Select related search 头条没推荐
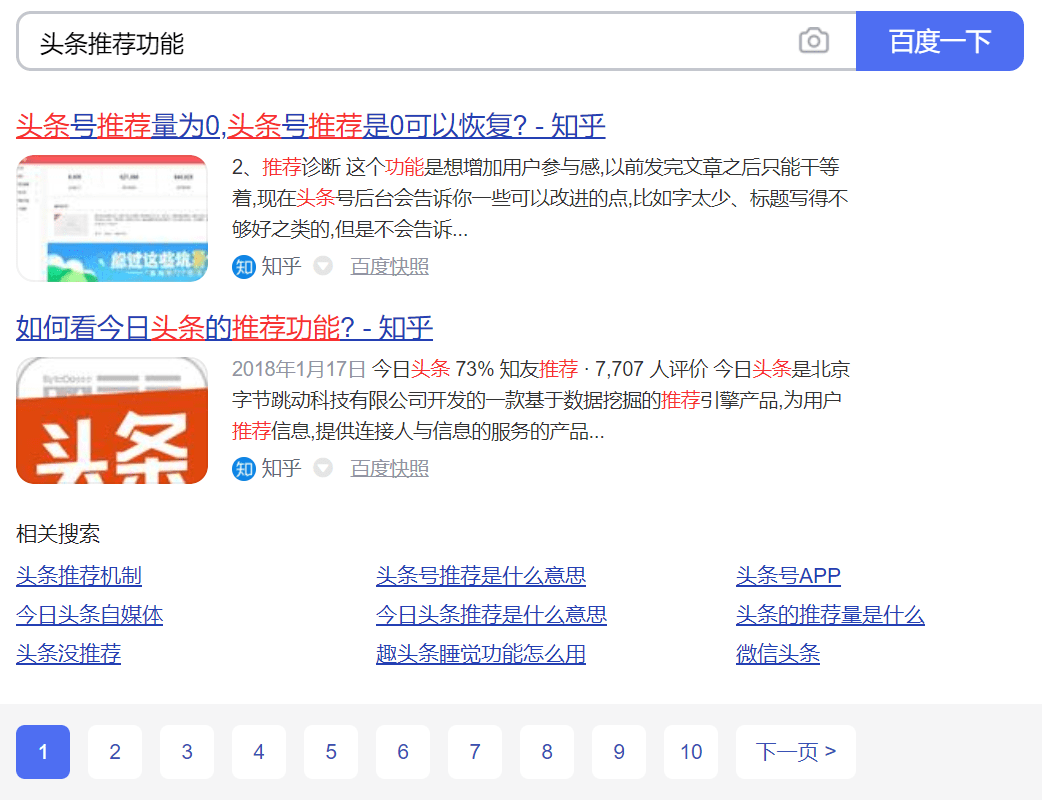The height and width of the screenshot is (800, 1042). (68, 654)
